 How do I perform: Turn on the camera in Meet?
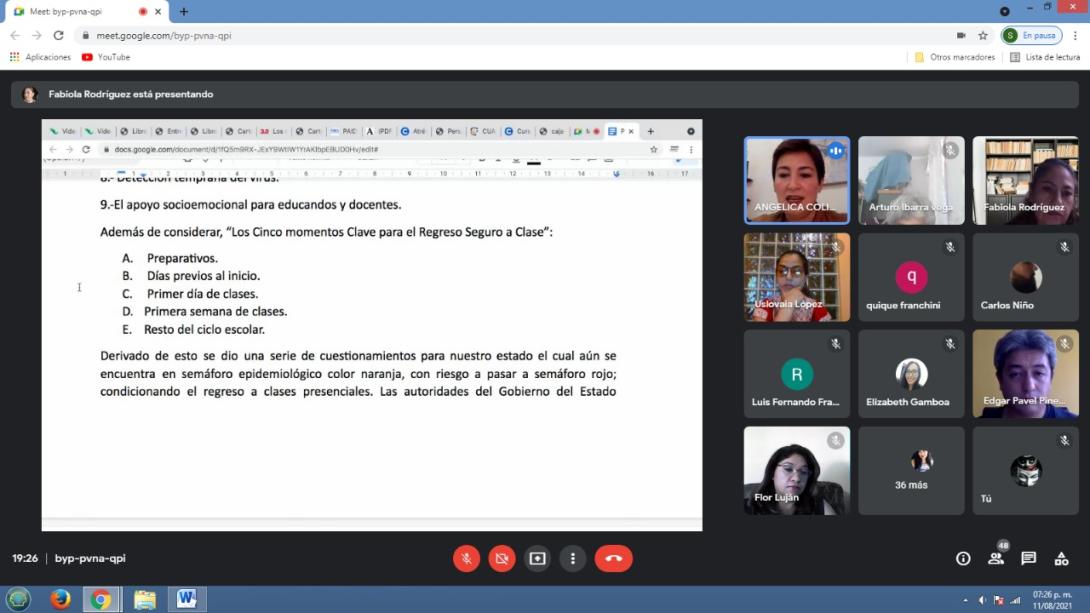pyautogui.click(x=502, y=558)
